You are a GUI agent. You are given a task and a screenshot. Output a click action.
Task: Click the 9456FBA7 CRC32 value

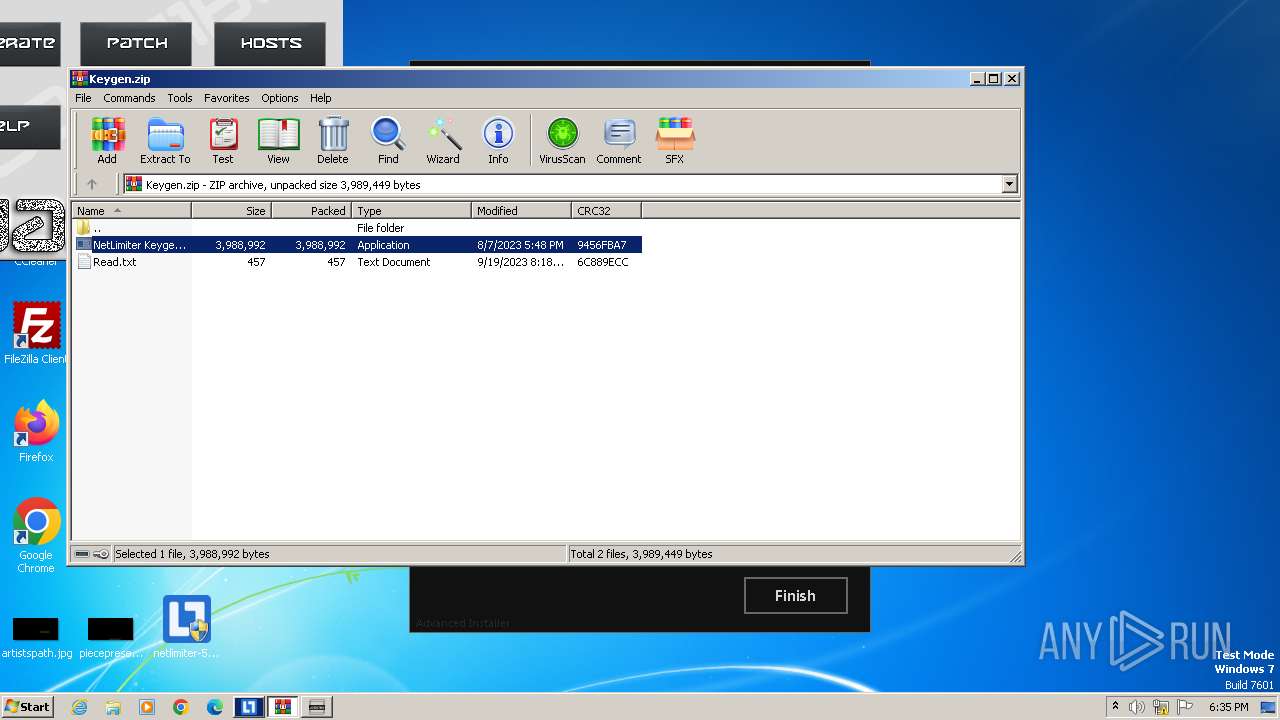tap(602, 245)
